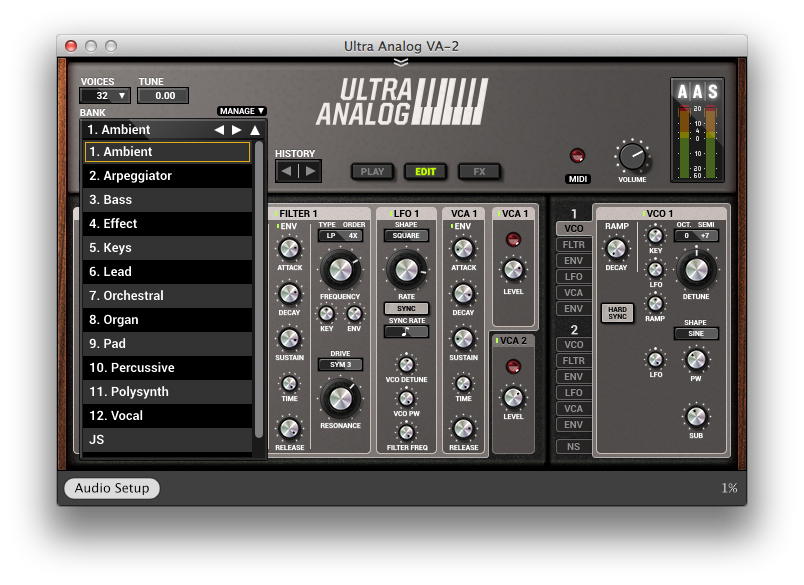Click the Filter 1 Frequency knob
804x585 pixels.
click(340, 270)
